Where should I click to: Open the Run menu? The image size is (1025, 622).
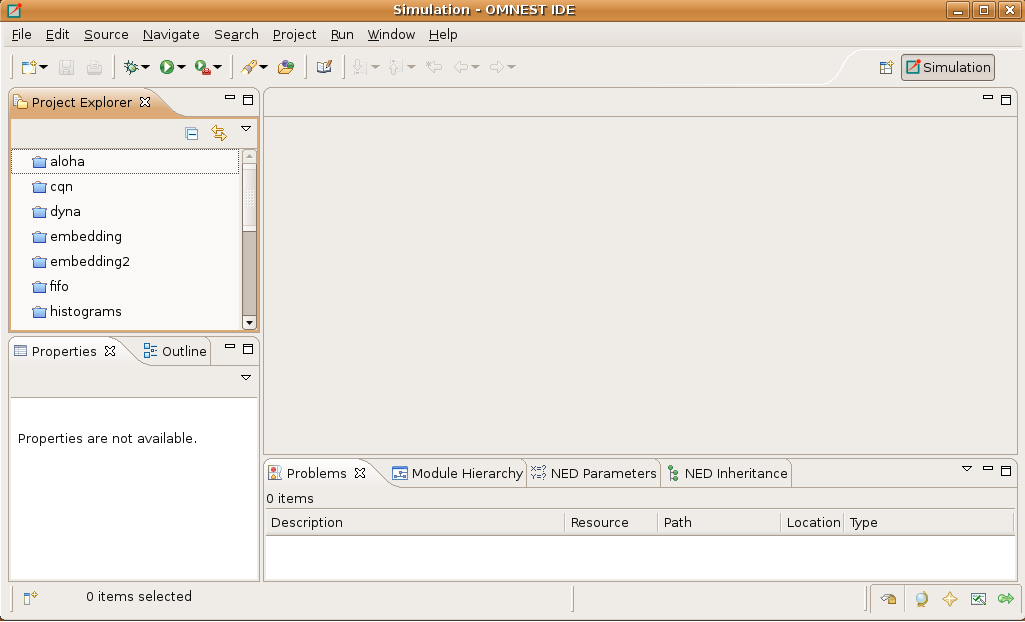[342, 35]
